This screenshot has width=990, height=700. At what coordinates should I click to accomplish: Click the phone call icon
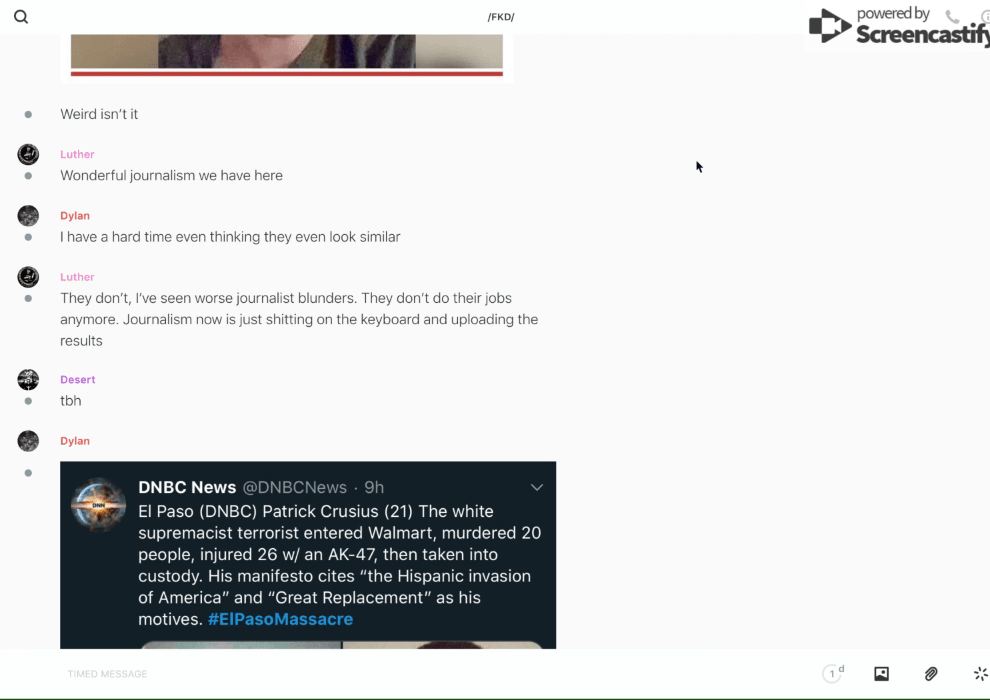click(x=952, y=16)
